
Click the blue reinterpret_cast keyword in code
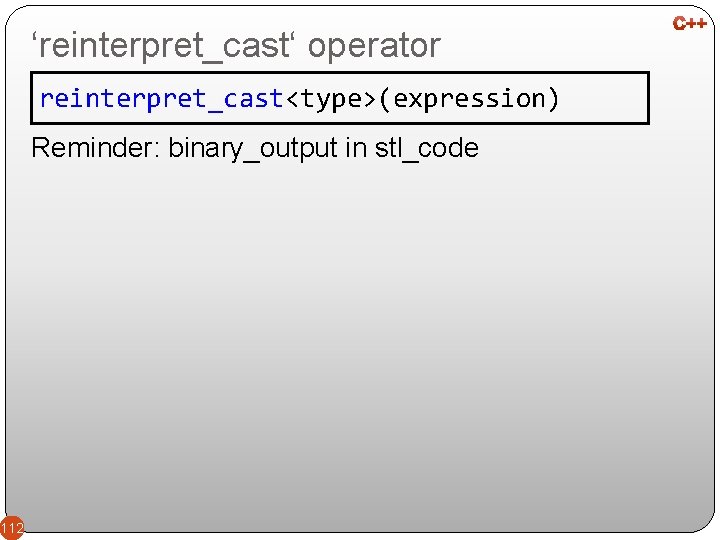point(162,98)
